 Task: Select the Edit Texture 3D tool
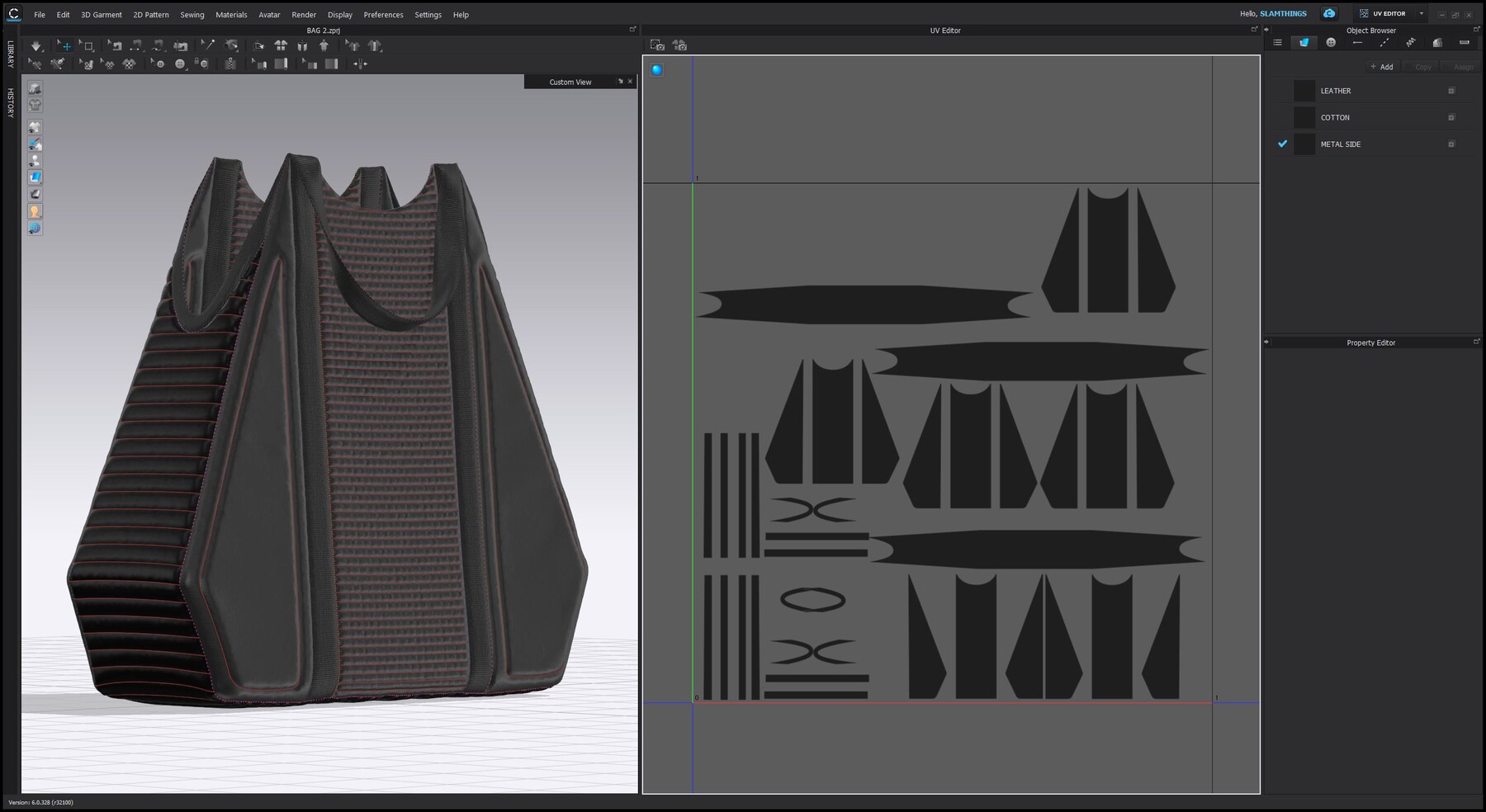click(x=87, y=64)
